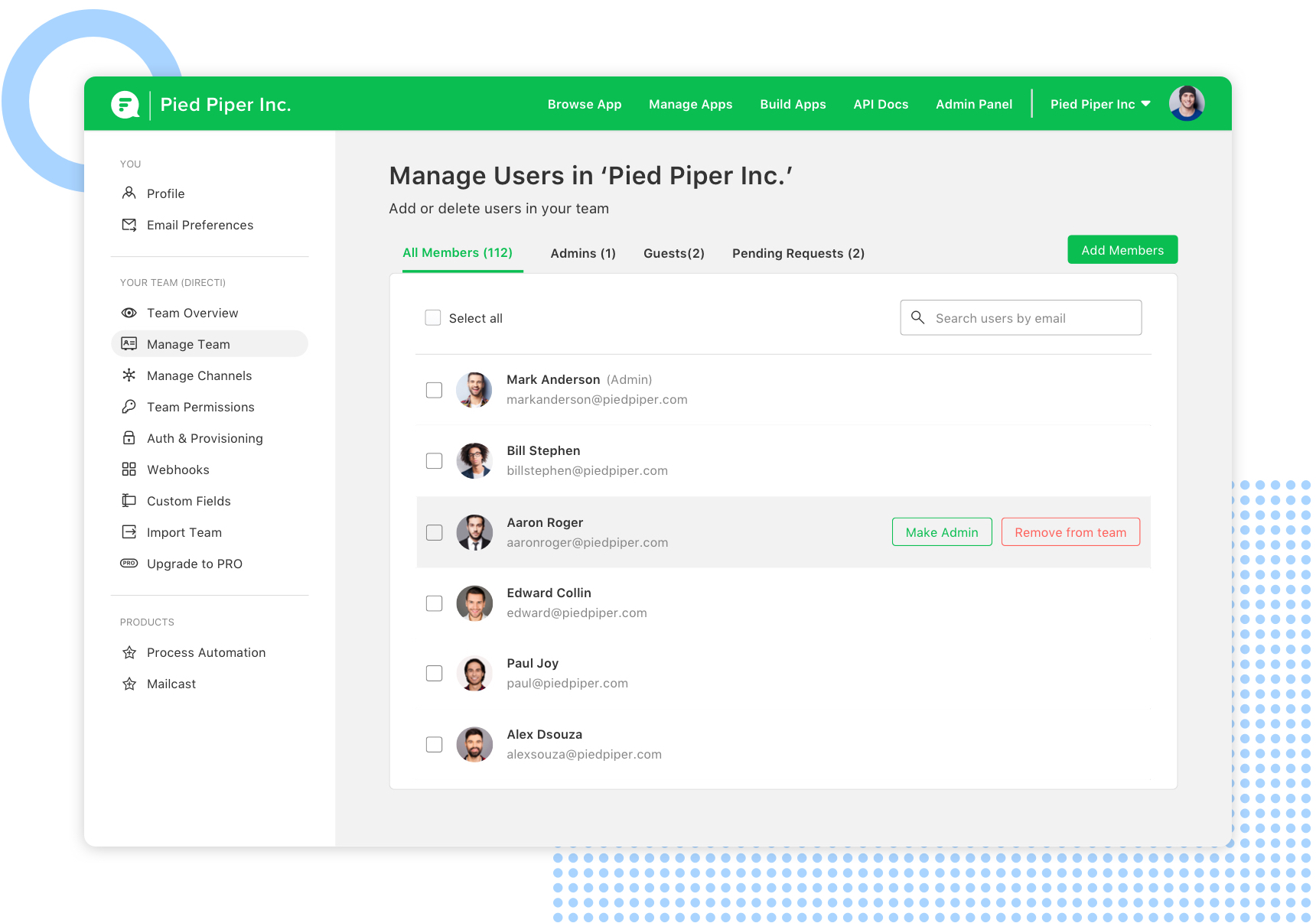1316x923 pixels.
Task: Click the Custom Fields icon
Action: point(129,501)
